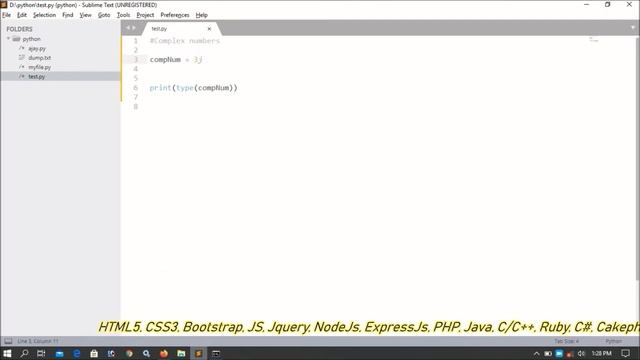Open the Find menu

click(x=67, y=15)
